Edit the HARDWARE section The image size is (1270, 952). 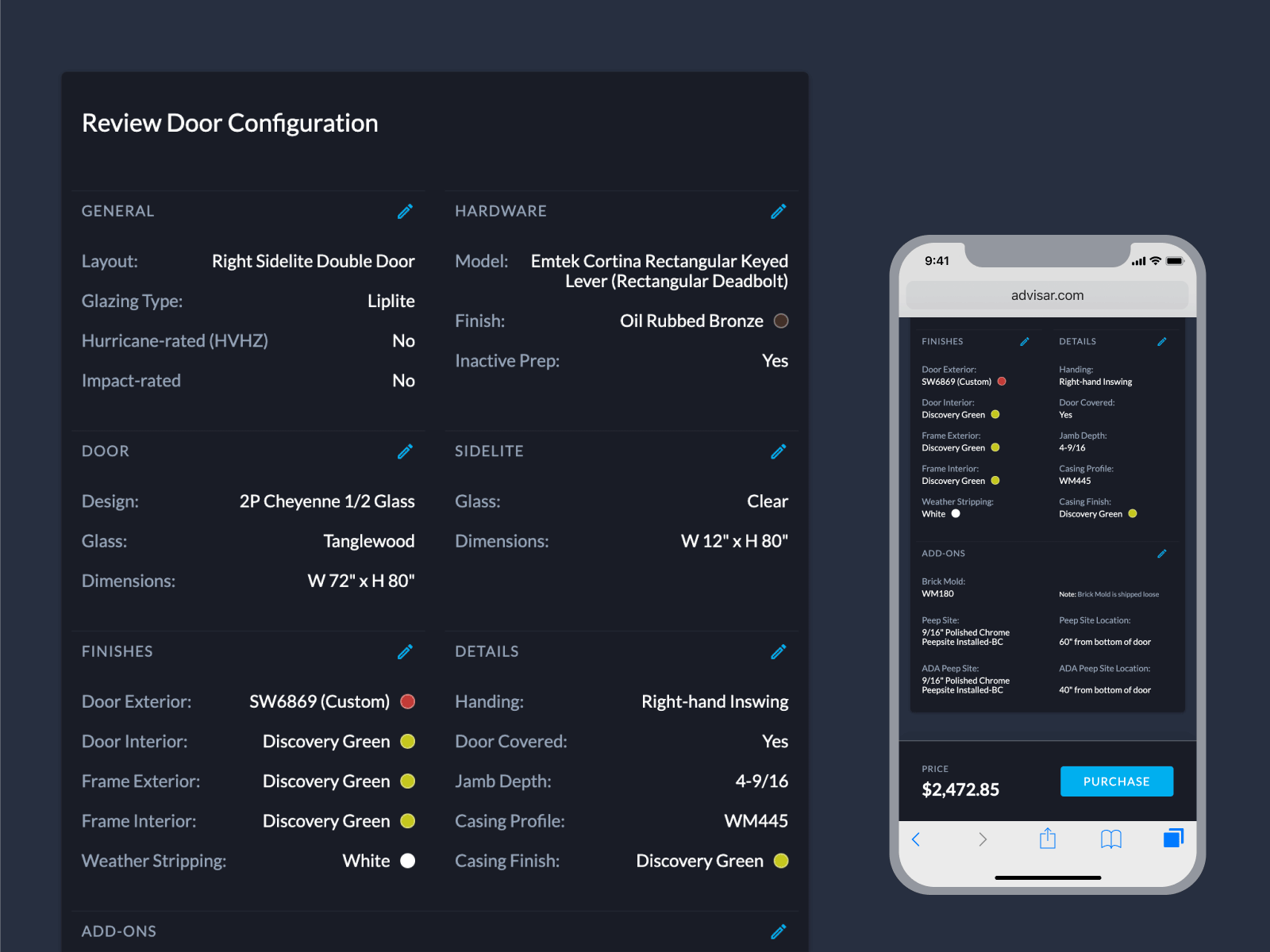[x=778, y=211]
